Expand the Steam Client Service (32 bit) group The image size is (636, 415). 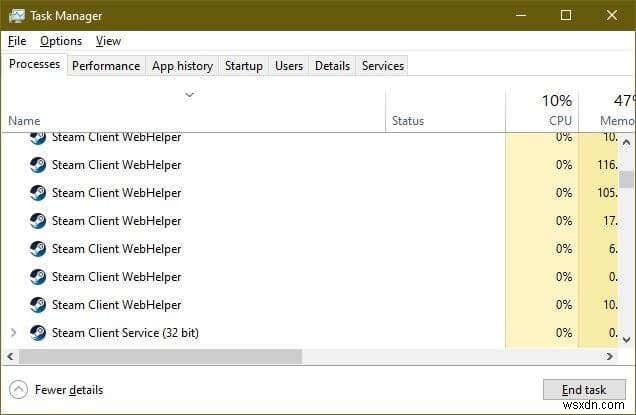point(13,333)
